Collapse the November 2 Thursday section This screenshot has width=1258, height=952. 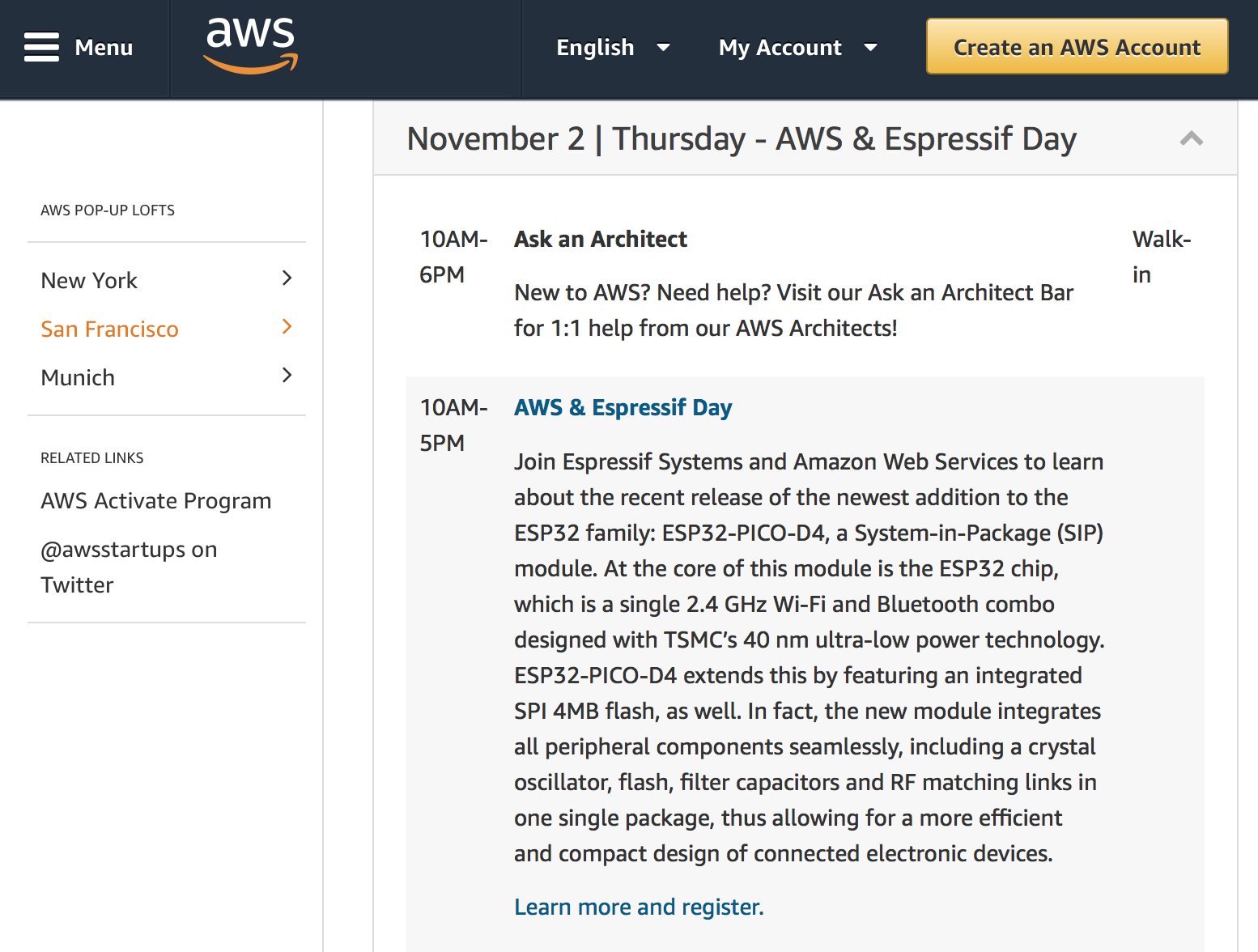(x=1191, y=138)
